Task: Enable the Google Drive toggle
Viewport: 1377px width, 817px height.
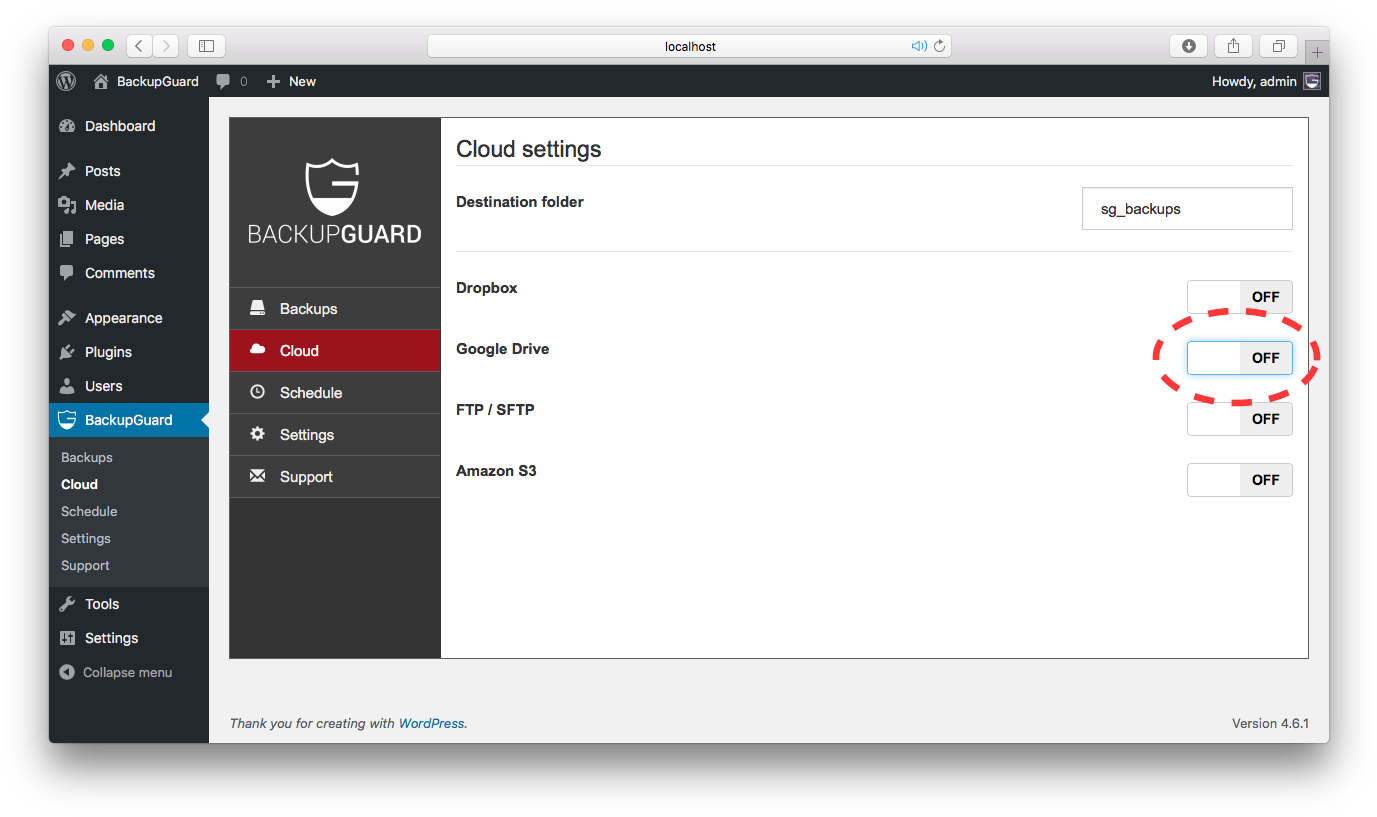Action: [1240, 358]
